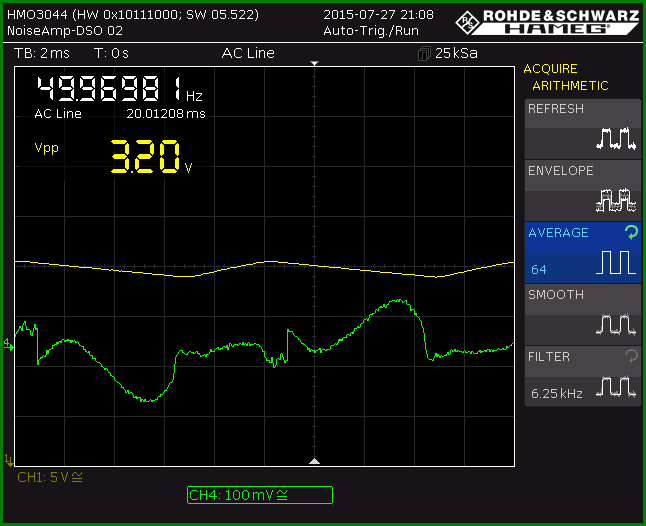Click the FILTER rotary knob arrow icon
Viewport: 646px width, 526px height.
[631, 356]
